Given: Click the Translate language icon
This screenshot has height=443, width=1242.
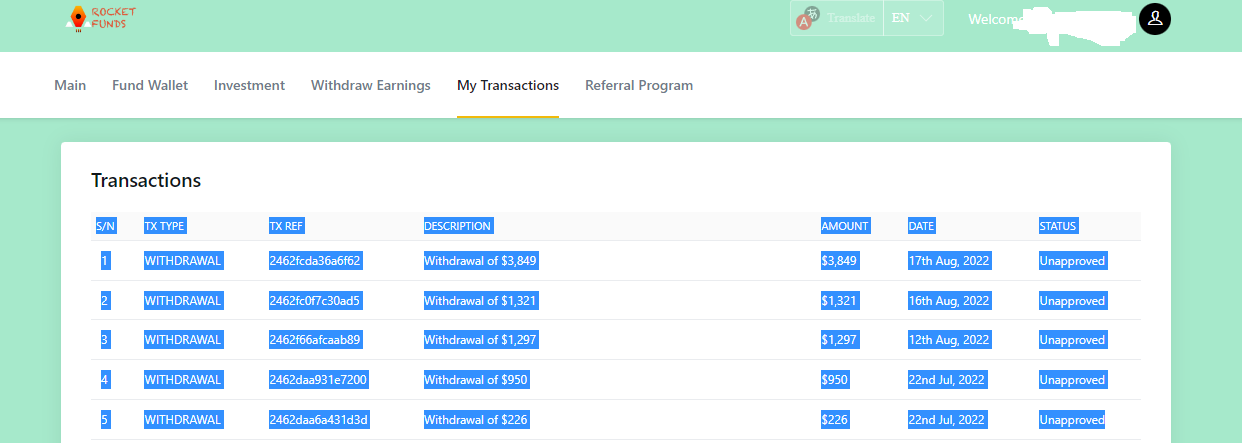Looking at the screenshot, I should [x=808, y=18].
